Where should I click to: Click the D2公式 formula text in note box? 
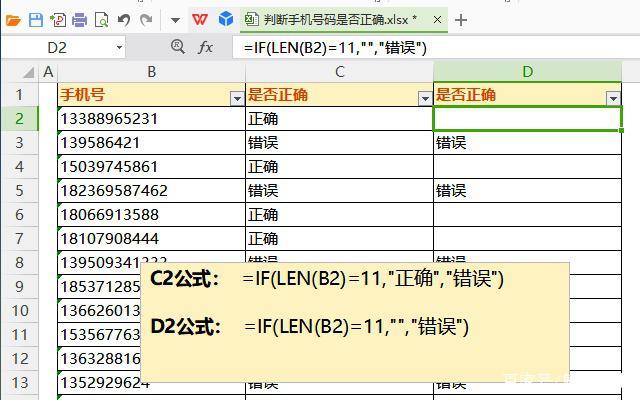357,327
